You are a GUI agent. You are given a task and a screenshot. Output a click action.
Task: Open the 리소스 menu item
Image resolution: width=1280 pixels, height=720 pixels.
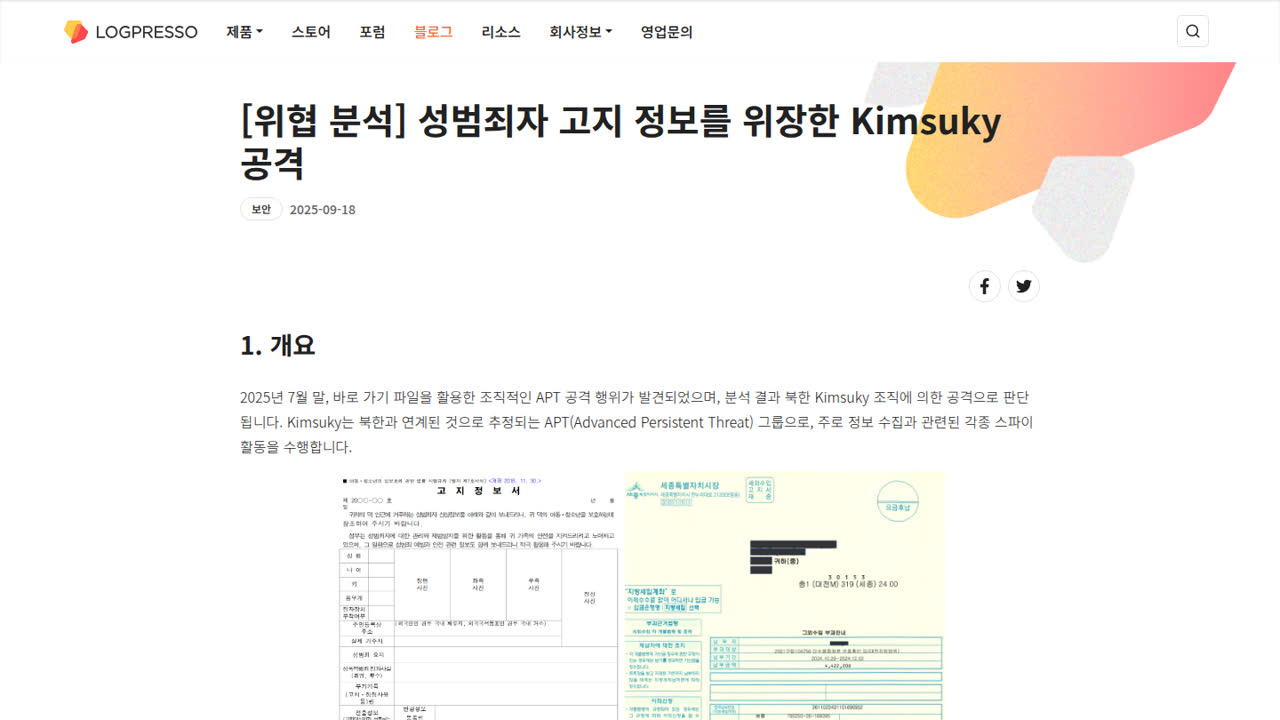pyautogui.click(x=501, y=32)
